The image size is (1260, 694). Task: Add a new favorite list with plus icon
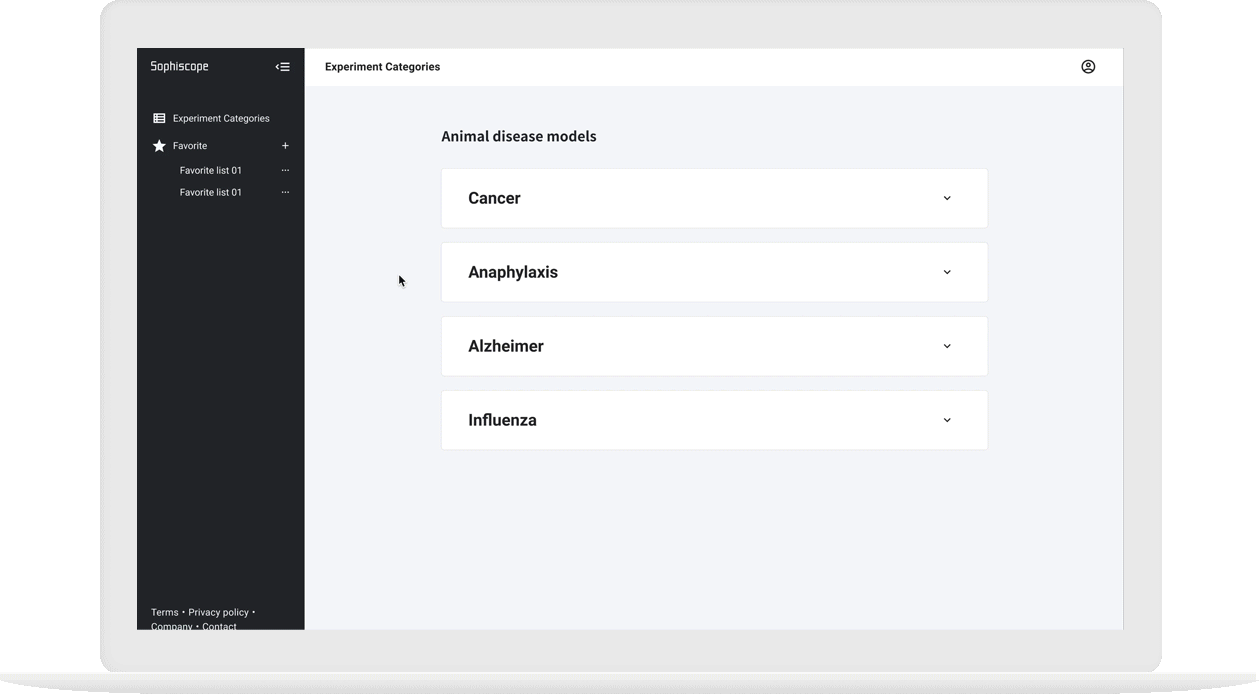(x=285, y=146)
